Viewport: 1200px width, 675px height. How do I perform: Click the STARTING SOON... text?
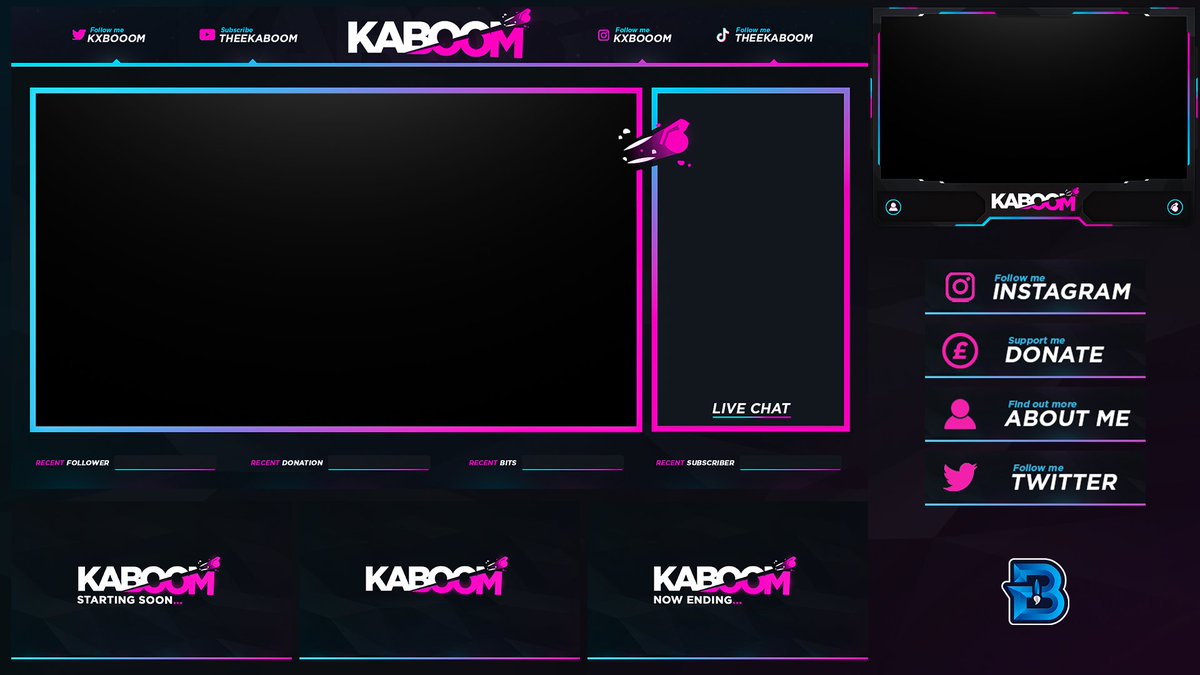coord(130,601)
